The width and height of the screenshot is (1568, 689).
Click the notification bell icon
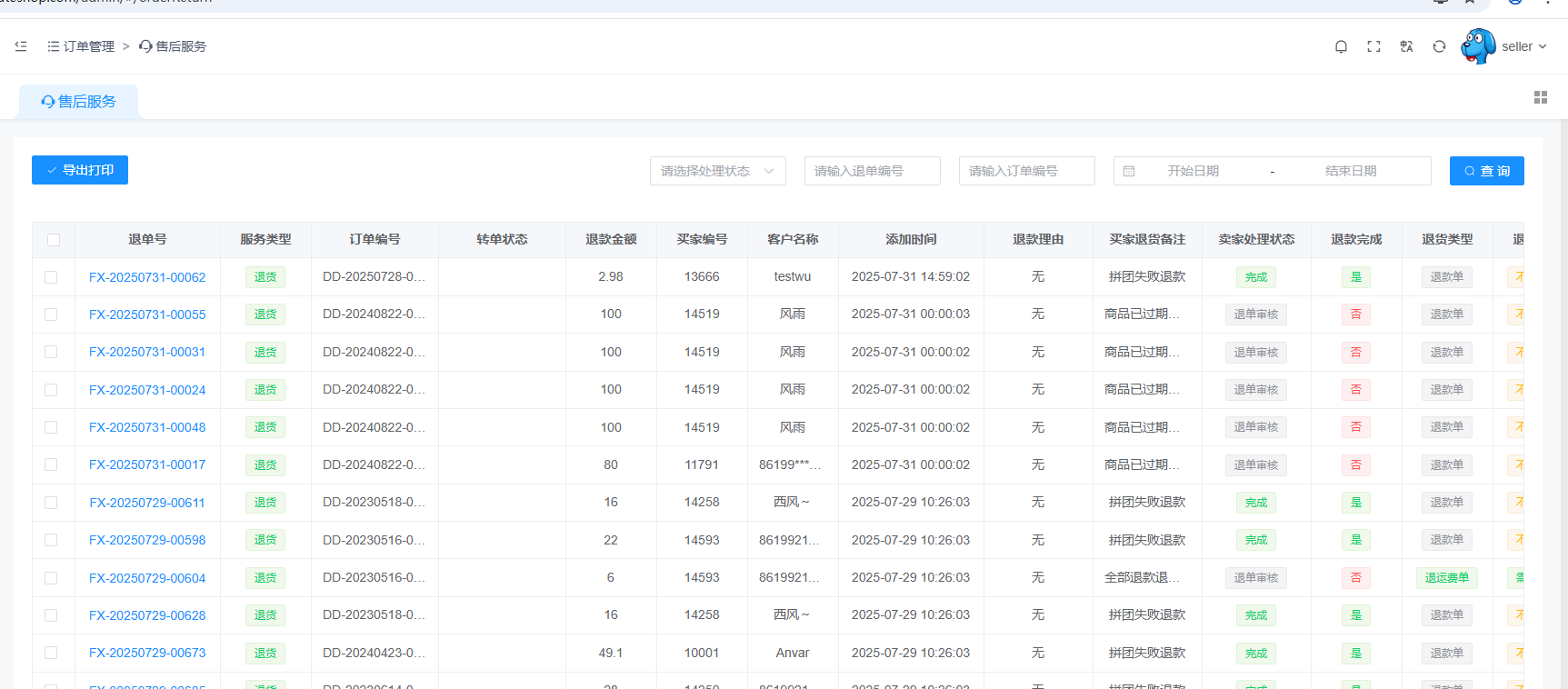tap(1341, 46)
